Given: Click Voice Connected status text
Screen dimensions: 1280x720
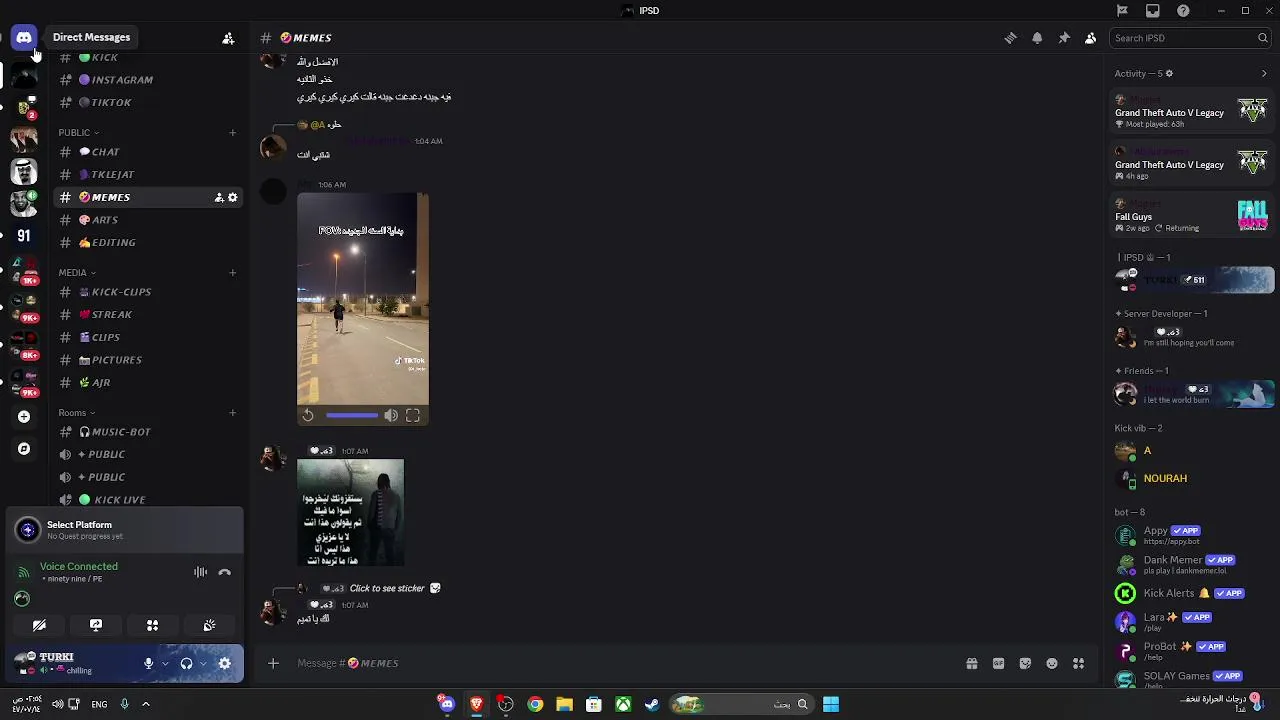Looking at the screenshot, I should tap(79, 566).
